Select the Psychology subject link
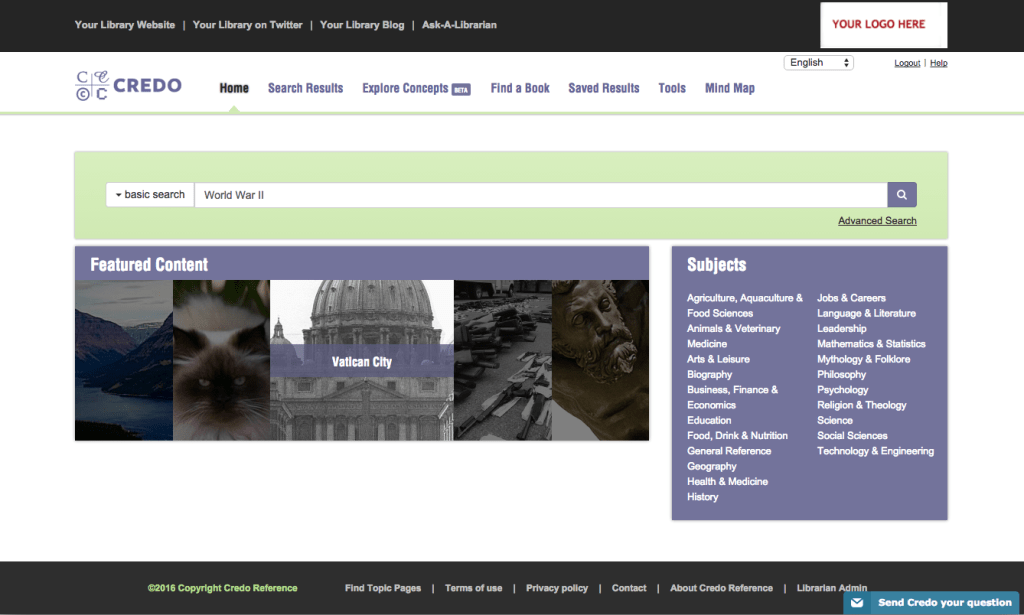 pos(842,390)
